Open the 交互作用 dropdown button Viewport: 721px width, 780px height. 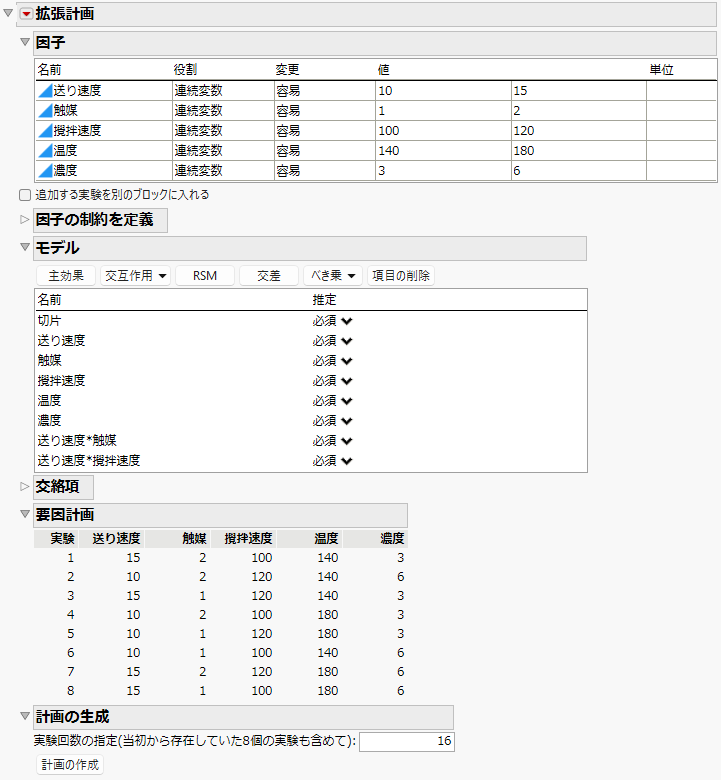[135, 276]
